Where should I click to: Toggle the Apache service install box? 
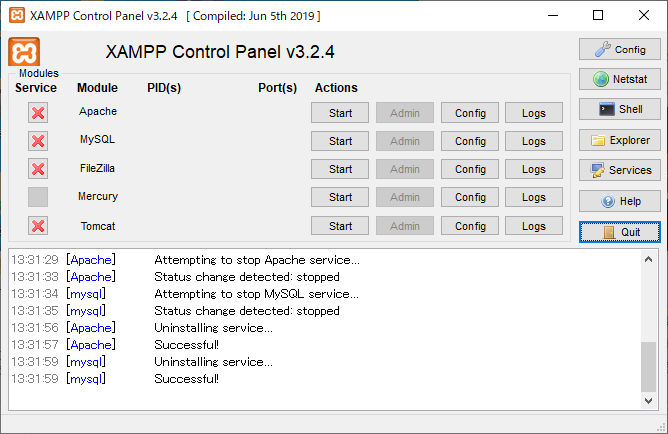[x=38, y=113]
